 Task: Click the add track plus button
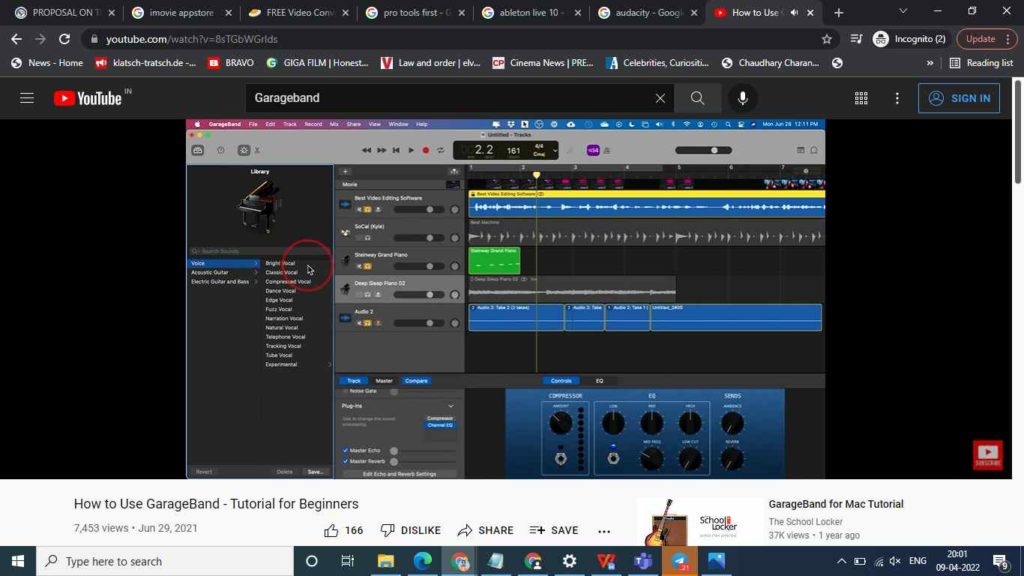345,171
